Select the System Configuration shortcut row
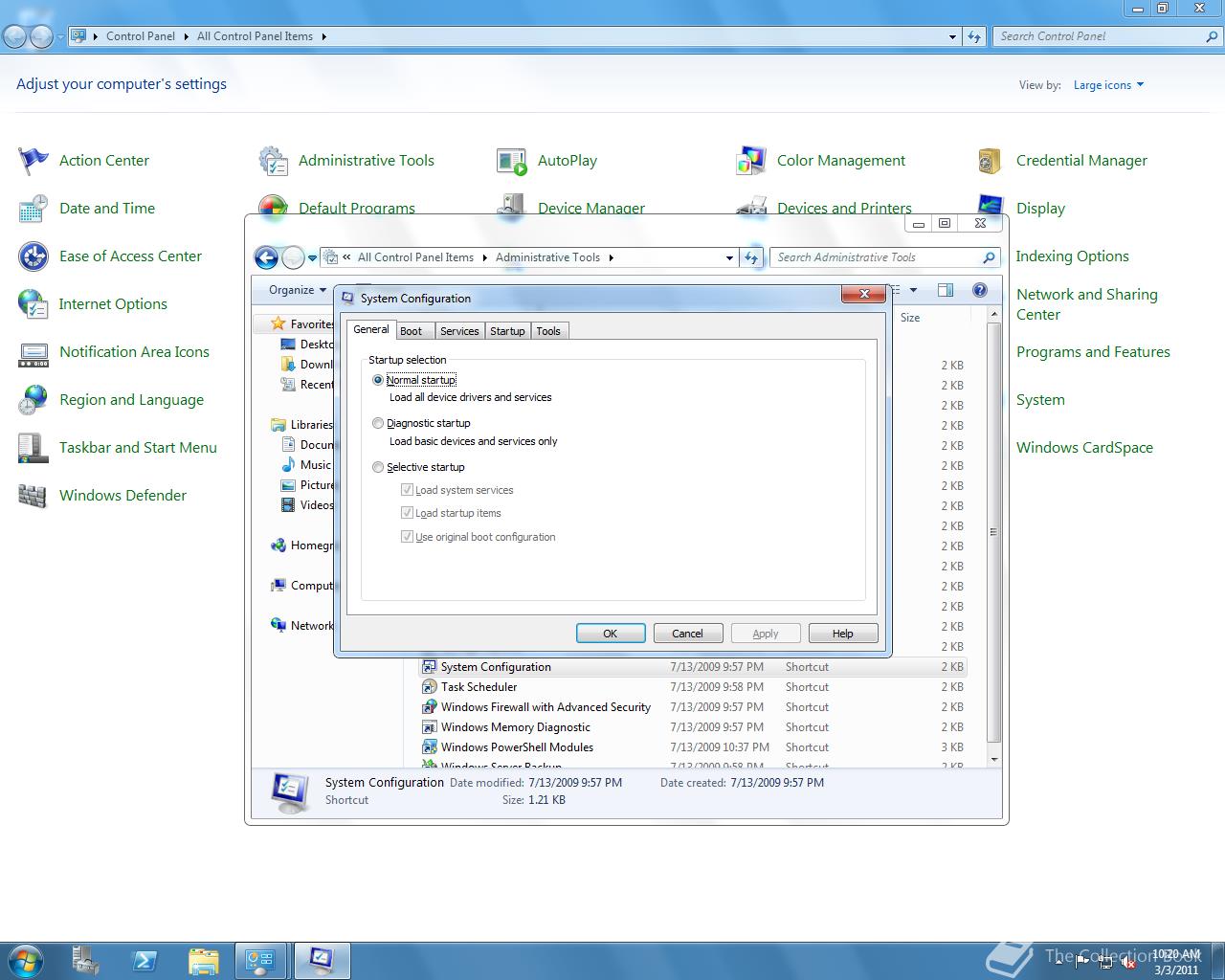1225x980 pixels. [x=693, y=667]
